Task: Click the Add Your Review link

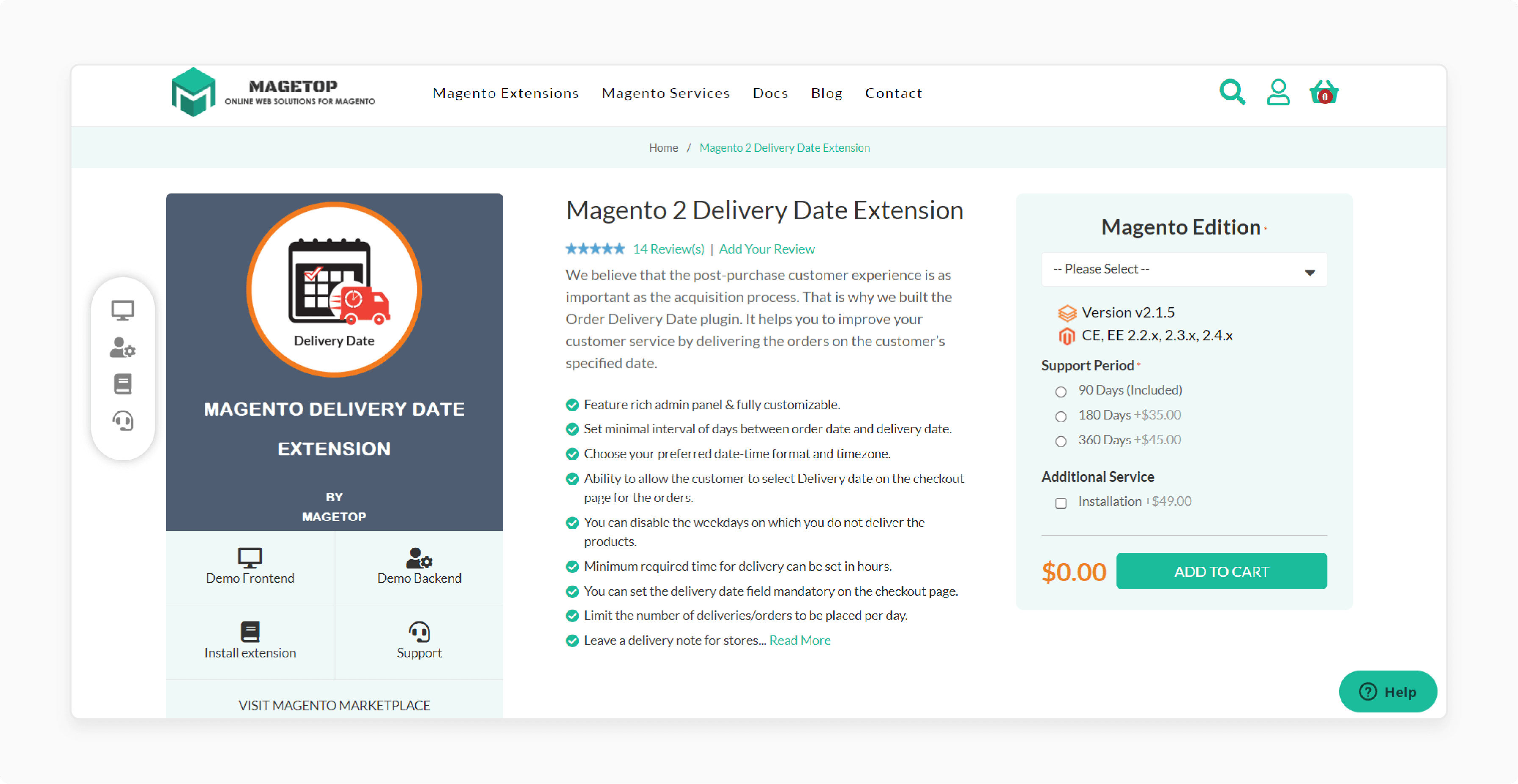Action: 766,248
